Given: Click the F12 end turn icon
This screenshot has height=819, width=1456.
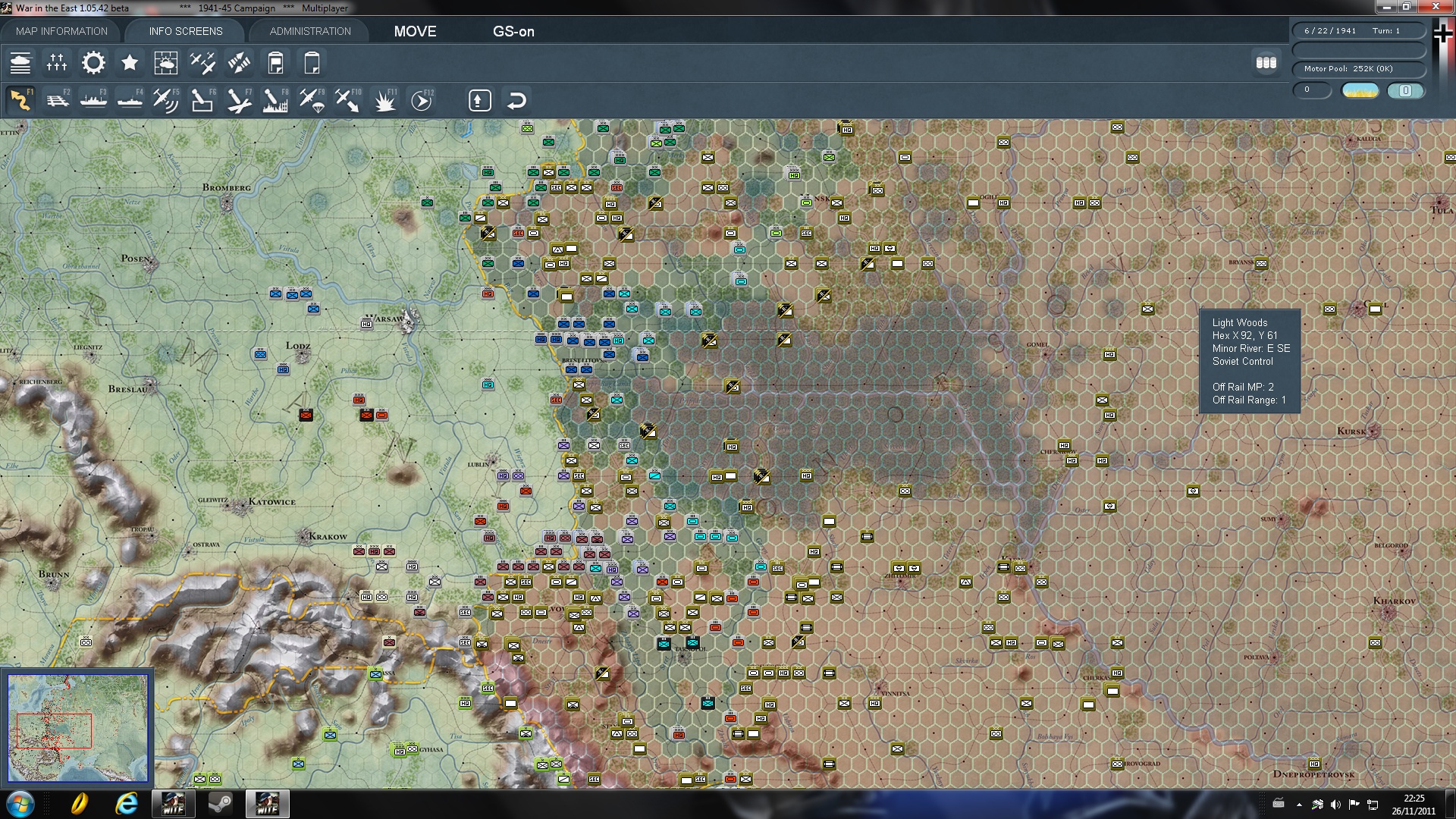Looking at the screenshot, I should point(422,100).
